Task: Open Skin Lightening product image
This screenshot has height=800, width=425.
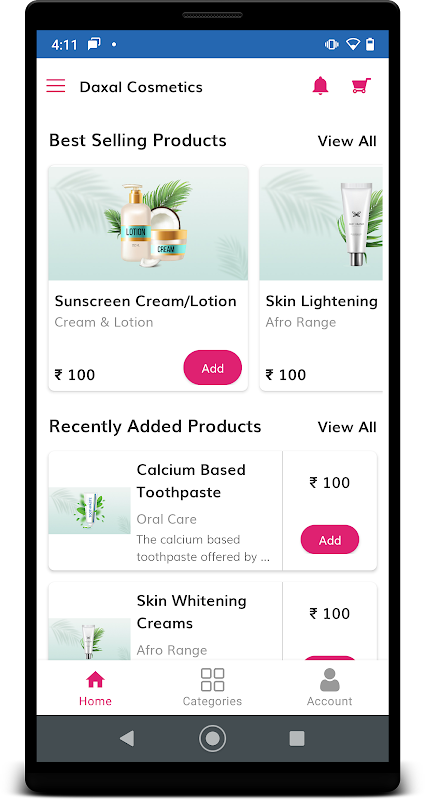Action: [321, 222]
